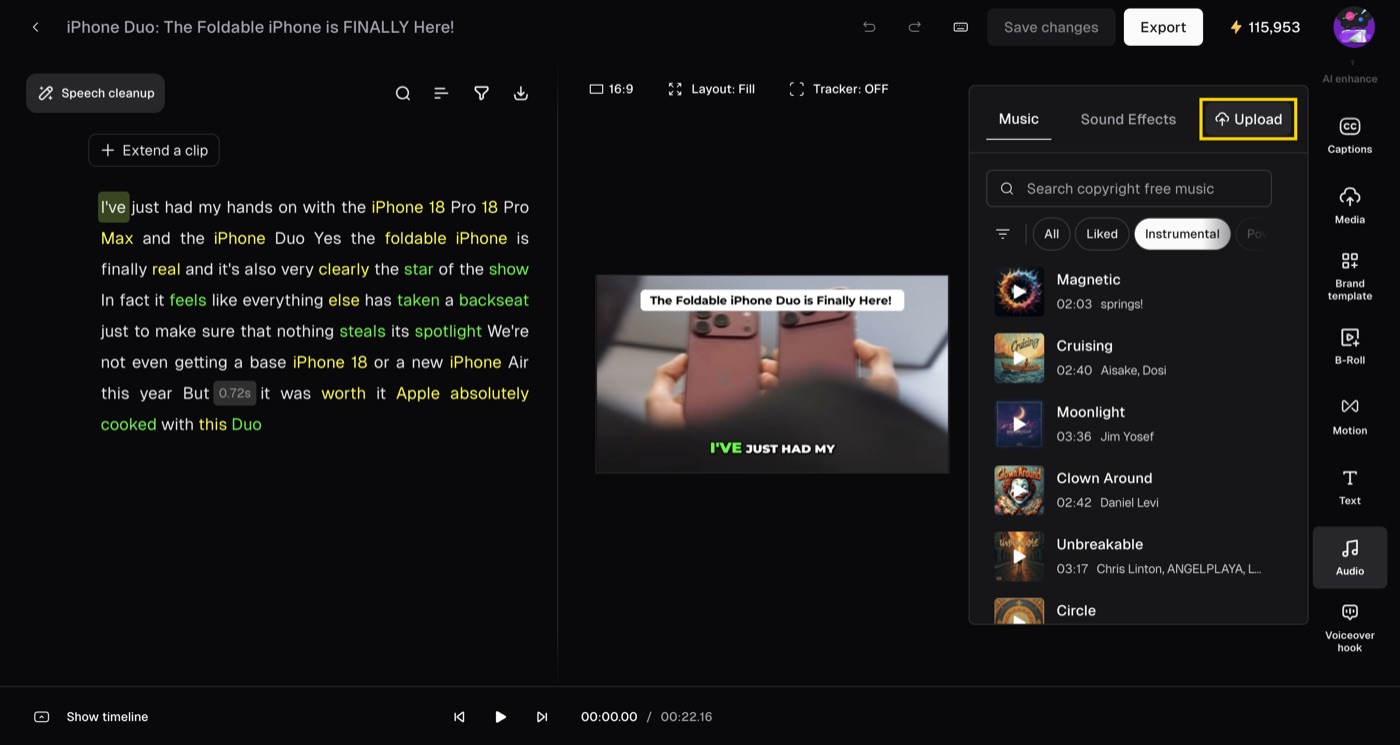Skip to next with the forward control
The image size is (1400, 745).
(542, 717)
